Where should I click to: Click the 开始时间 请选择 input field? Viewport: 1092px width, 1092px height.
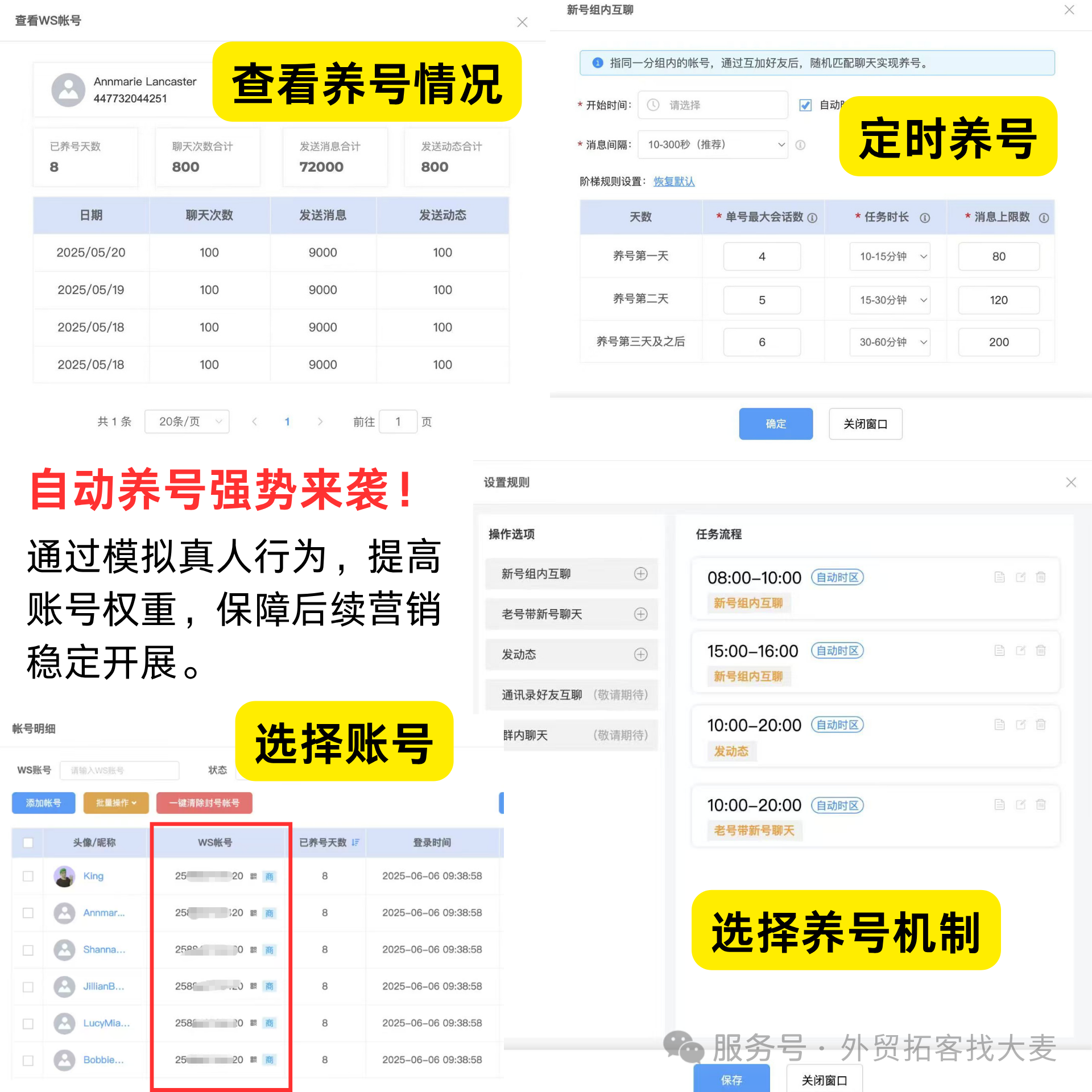pos(713,105)
